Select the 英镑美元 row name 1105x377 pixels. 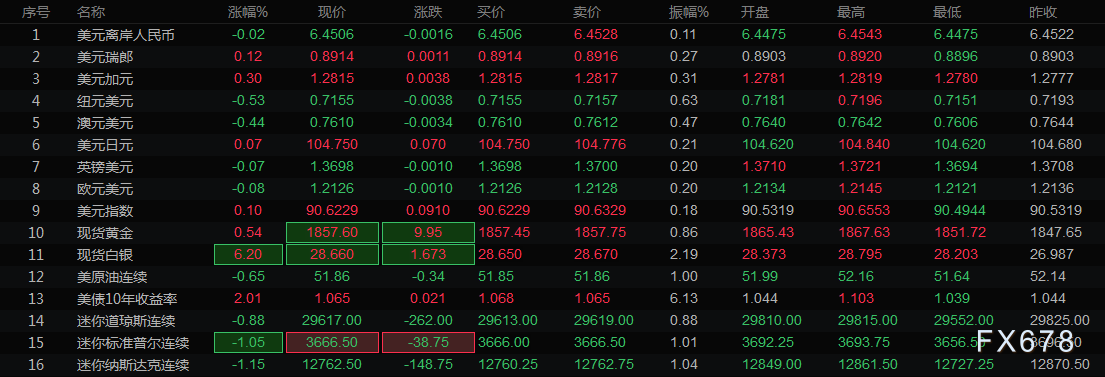104,167
